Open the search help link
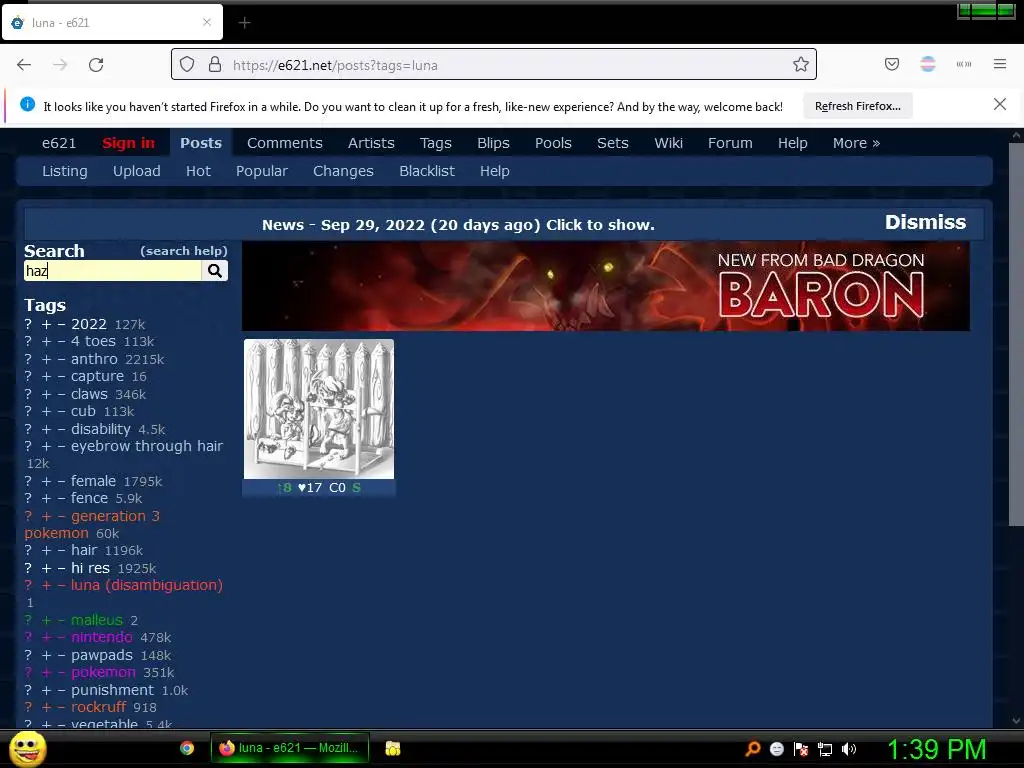This screenshot has height=768, width=1024. point(184,251)
